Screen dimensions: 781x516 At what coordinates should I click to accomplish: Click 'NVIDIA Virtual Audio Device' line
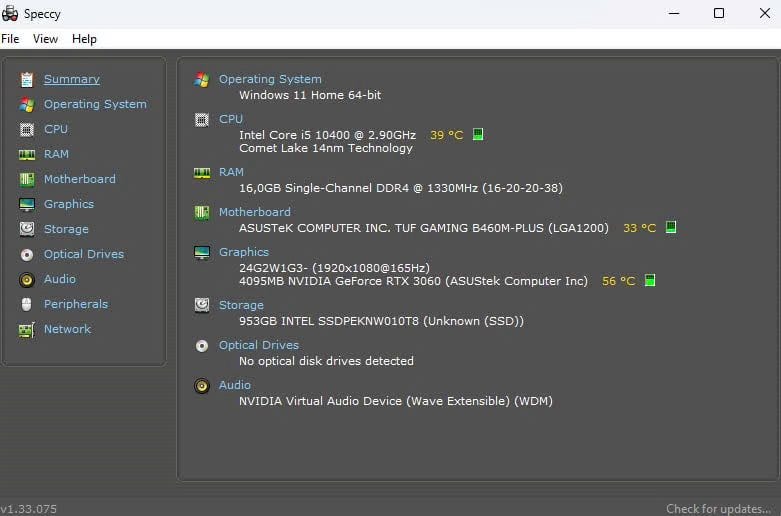396,400
